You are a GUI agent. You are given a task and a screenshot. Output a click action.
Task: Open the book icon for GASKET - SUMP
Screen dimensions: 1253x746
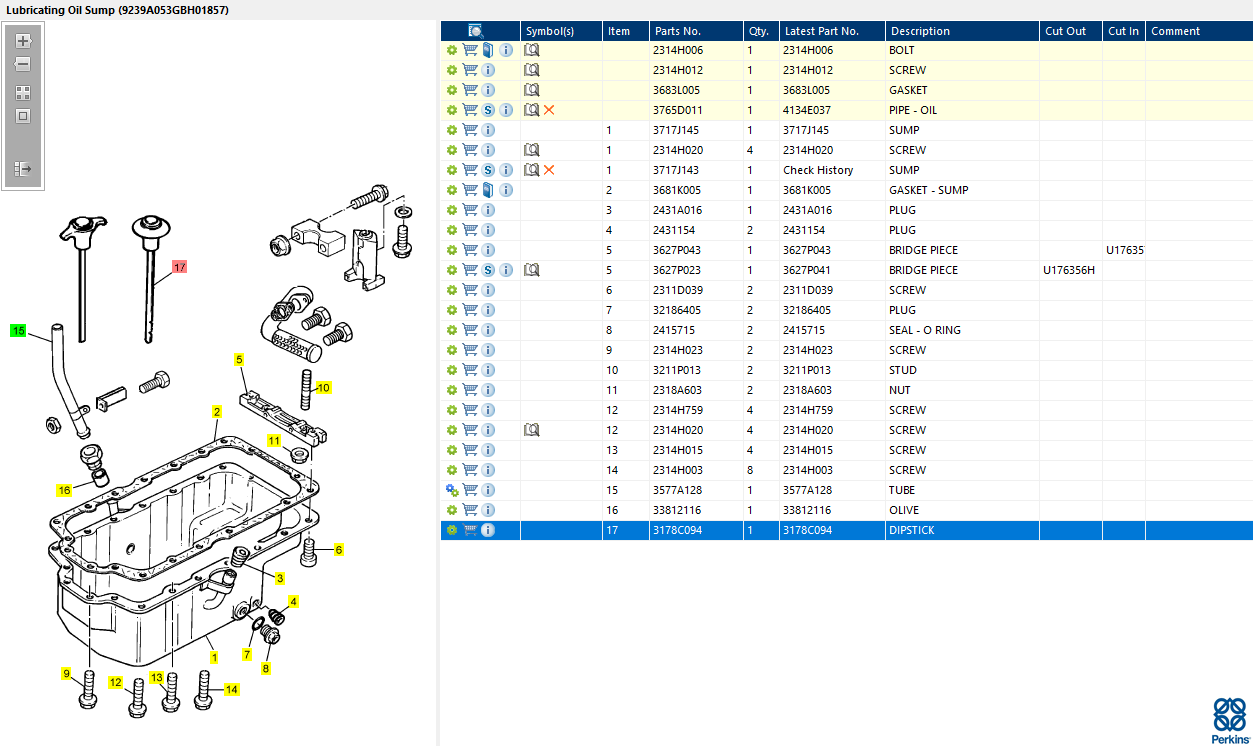point(488,190)
